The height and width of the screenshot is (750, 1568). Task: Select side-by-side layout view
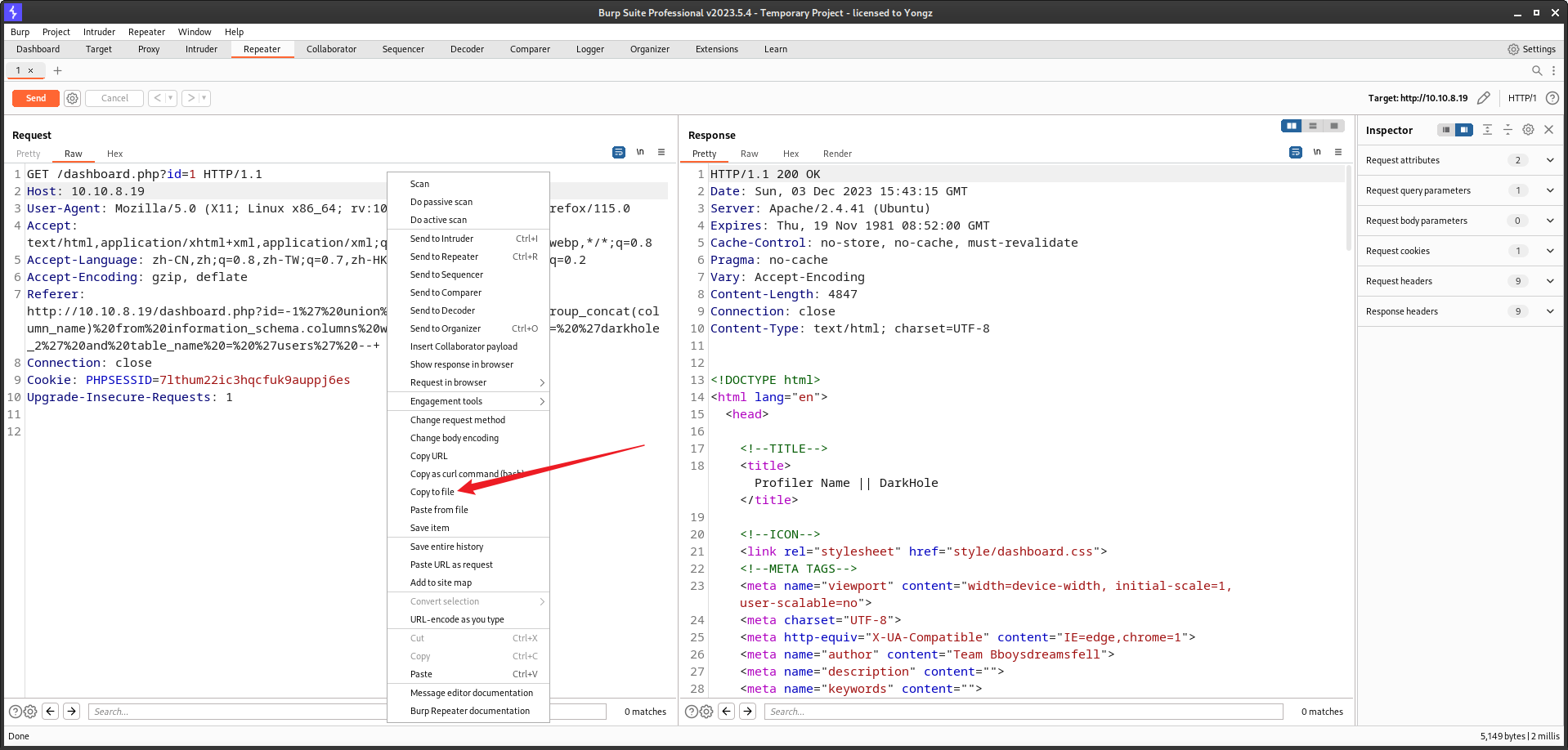1292,126
